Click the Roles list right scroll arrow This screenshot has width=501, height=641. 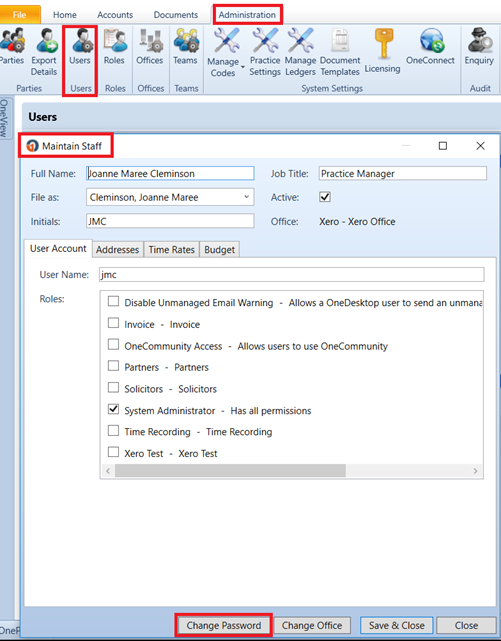[x=475, y=471]
